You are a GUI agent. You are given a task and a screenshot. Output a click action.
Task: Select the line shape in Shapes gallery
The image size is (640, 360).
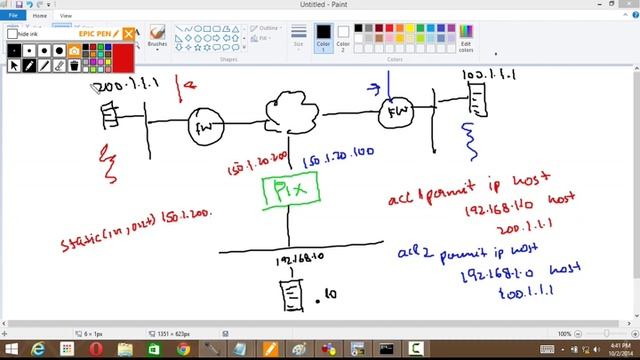click(179, 29)
